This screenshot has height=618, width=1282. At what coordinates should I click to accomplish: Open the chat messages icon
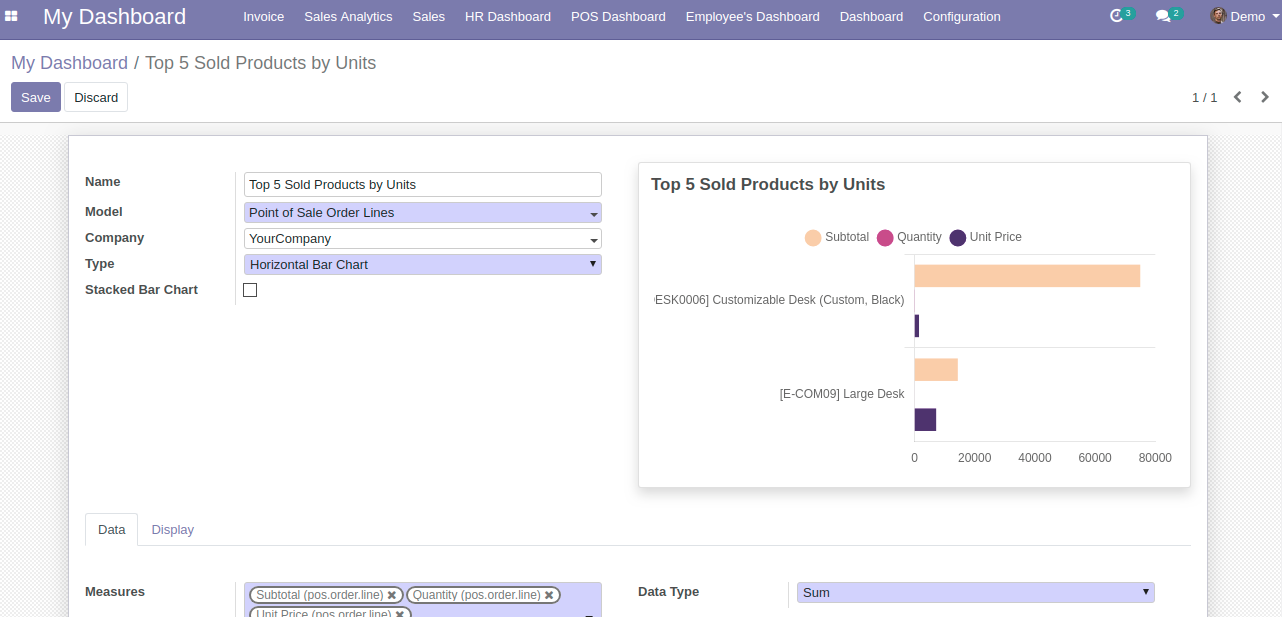click(1163, 17)
